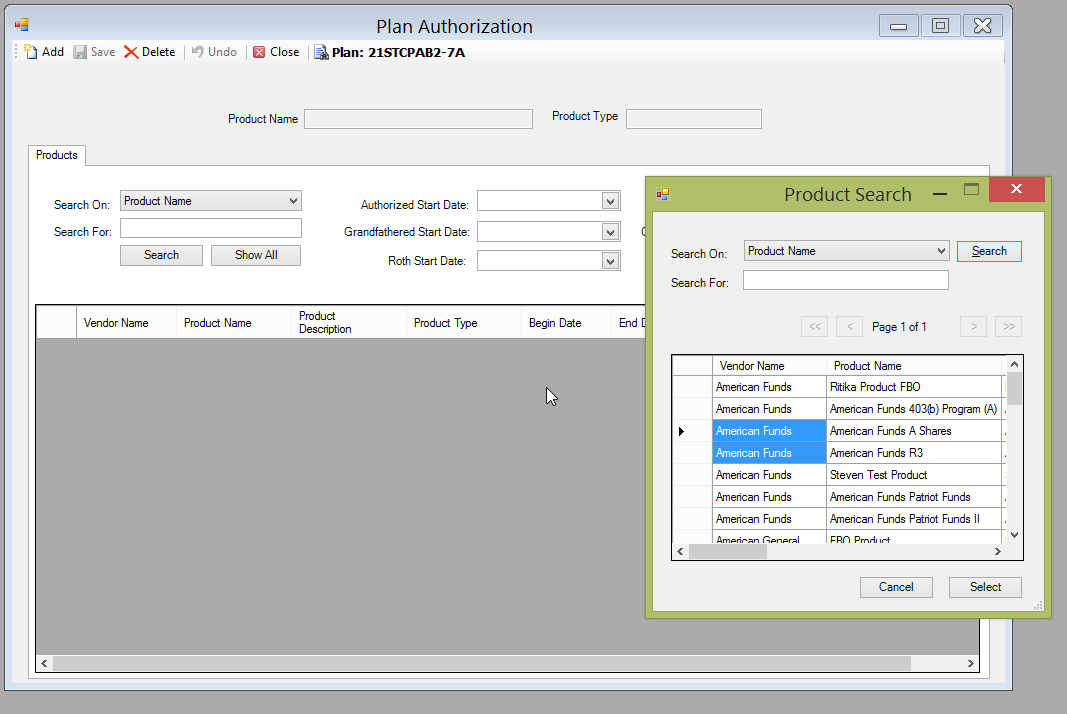Viewport: 1067px width, 714px height.
Task: Click the Undo arrow icon
Action: pyautogui.click(x=198, y=51)
